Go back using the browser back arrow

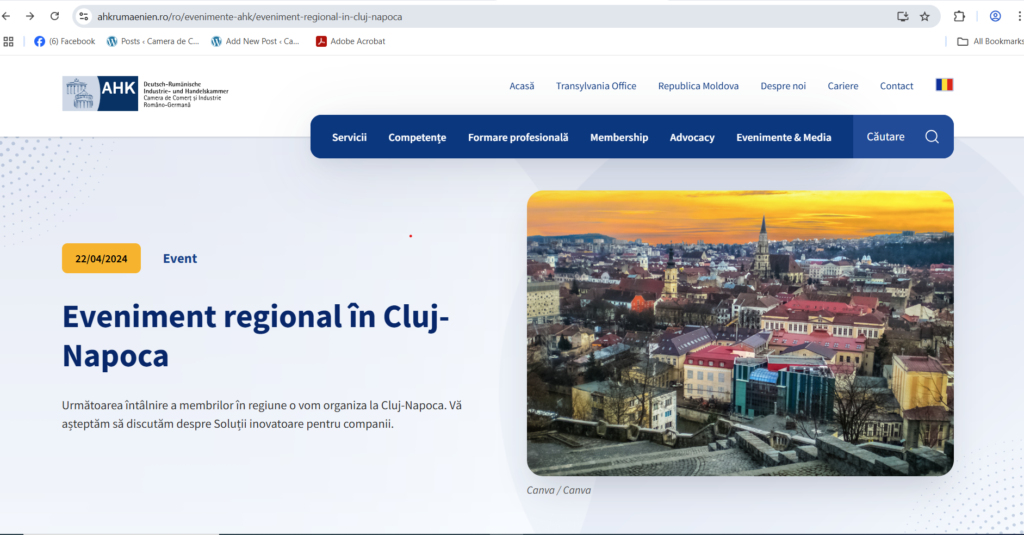click(x=7, y=16)
